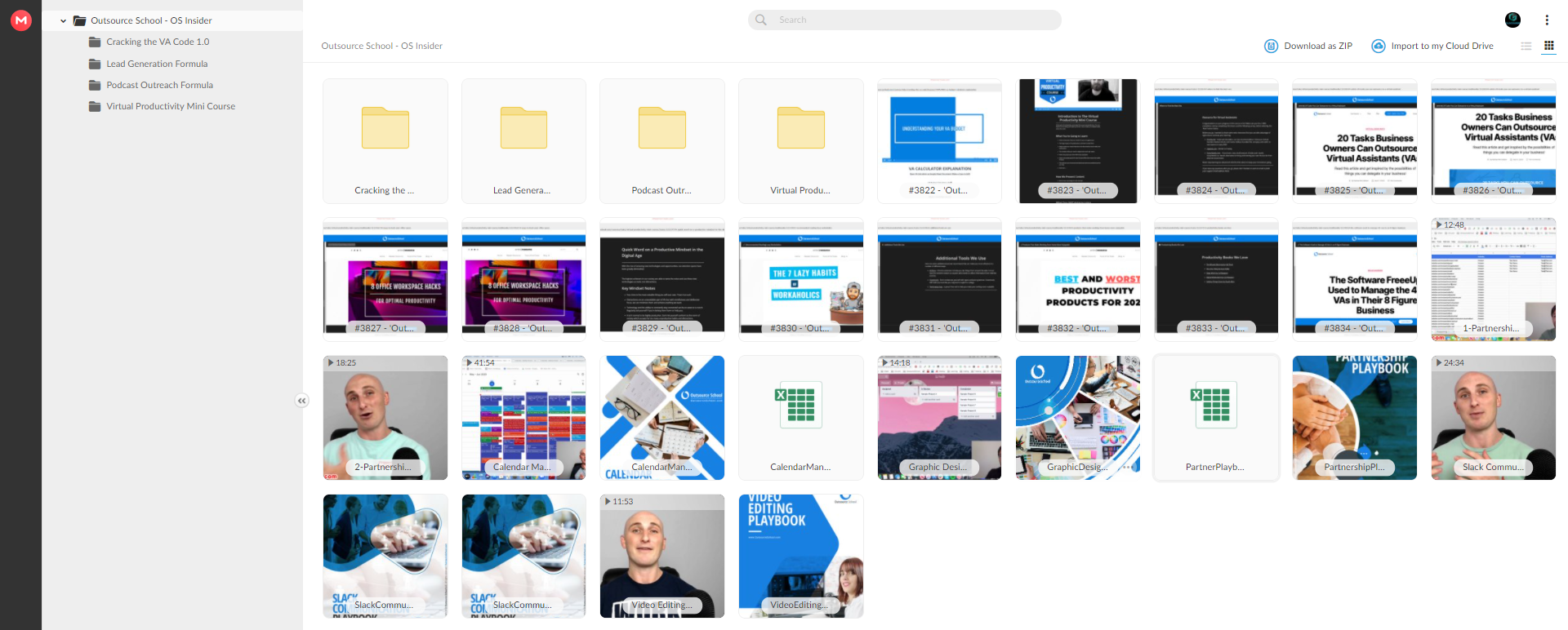Open the CalendarMan... image thumbnail
Viewport: 1568px width, 630px height.
pos(662,418)
